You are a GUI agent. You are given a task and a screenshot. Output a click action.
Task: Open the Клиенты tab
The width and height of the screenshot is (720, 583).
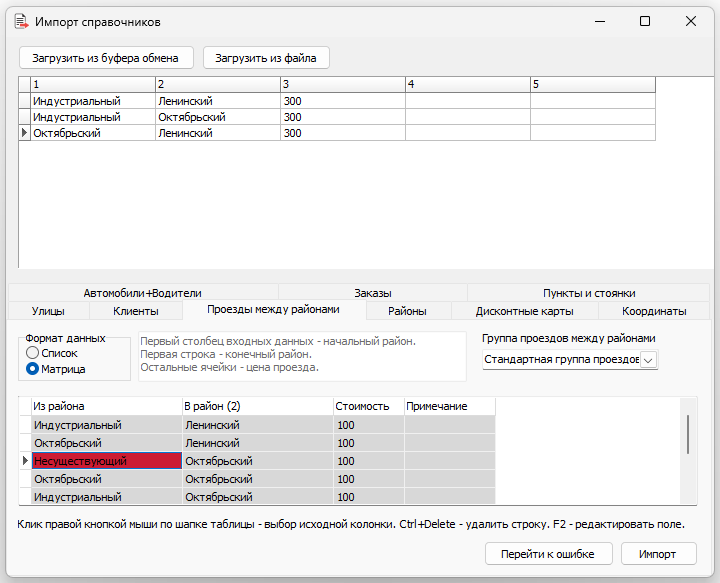[x=135, y=311]
